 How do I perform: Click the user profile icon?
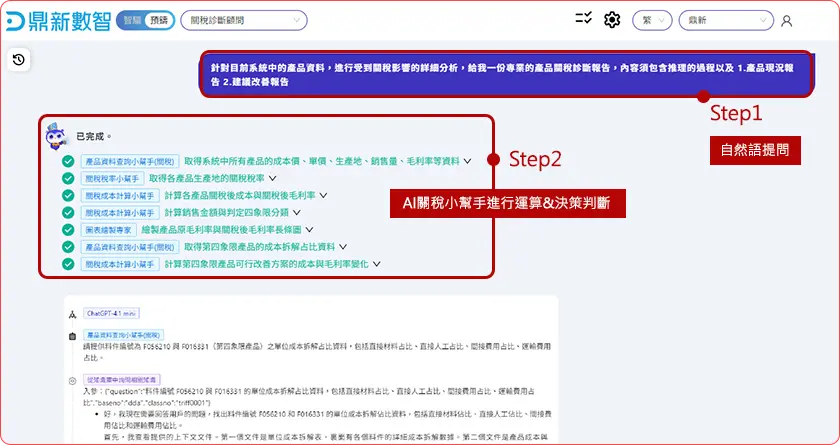[787, 21]
